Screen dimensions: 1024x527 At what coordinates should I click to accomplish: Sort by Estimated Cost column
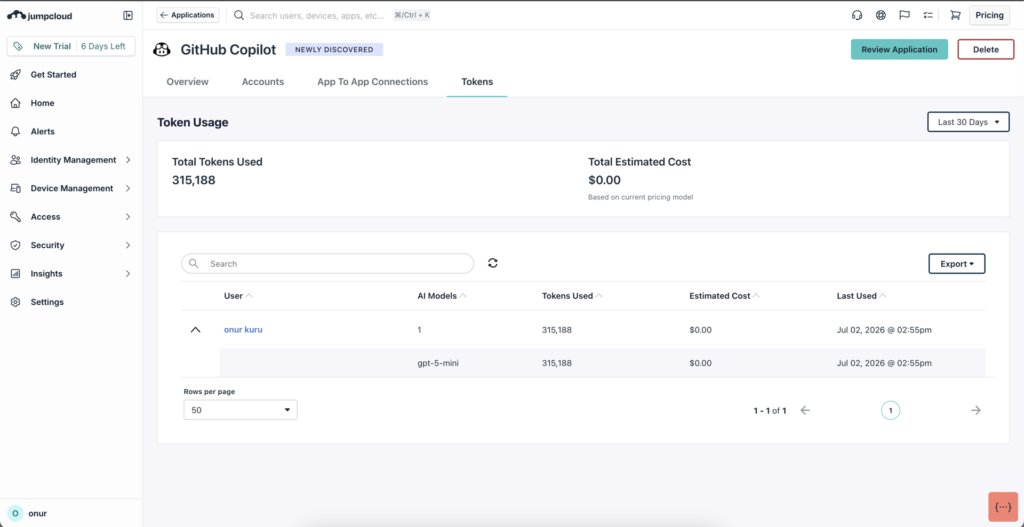click(725, 296)
